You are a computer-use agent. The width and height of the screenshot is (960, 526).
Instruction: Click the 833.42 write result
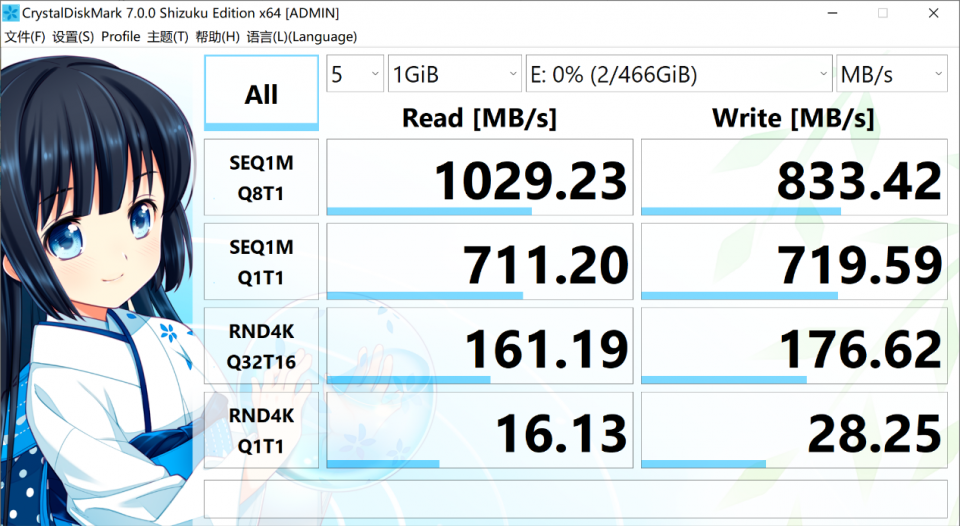[x=794, y=178]
